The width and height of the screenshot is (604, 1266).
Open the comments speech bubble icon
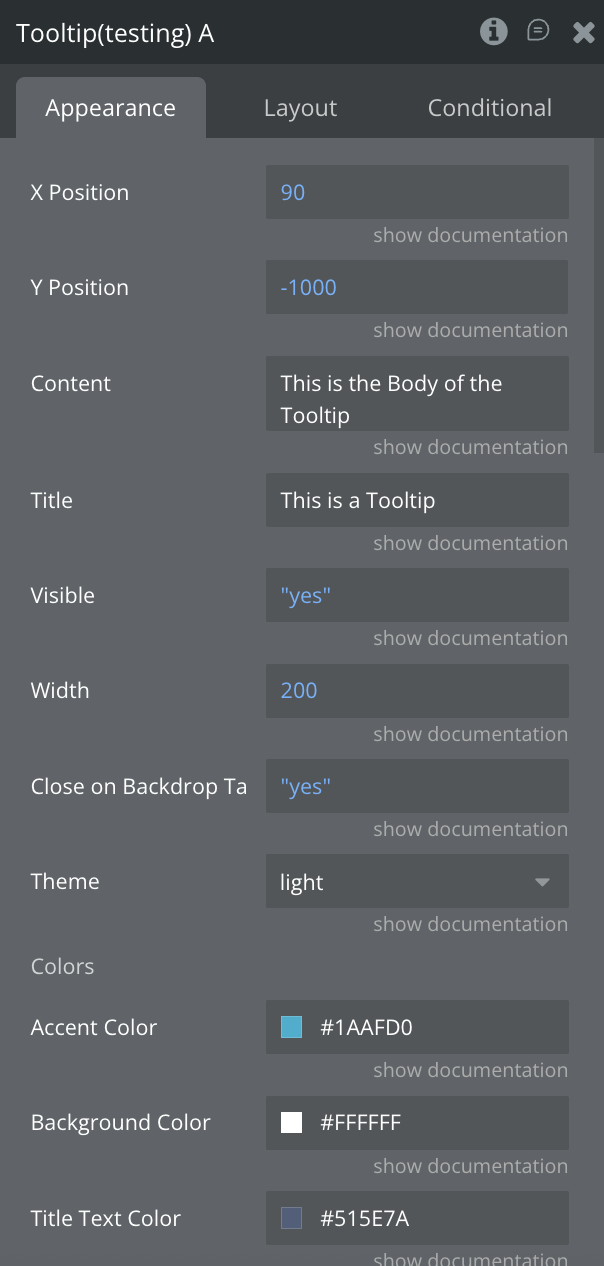pos(538,32)
